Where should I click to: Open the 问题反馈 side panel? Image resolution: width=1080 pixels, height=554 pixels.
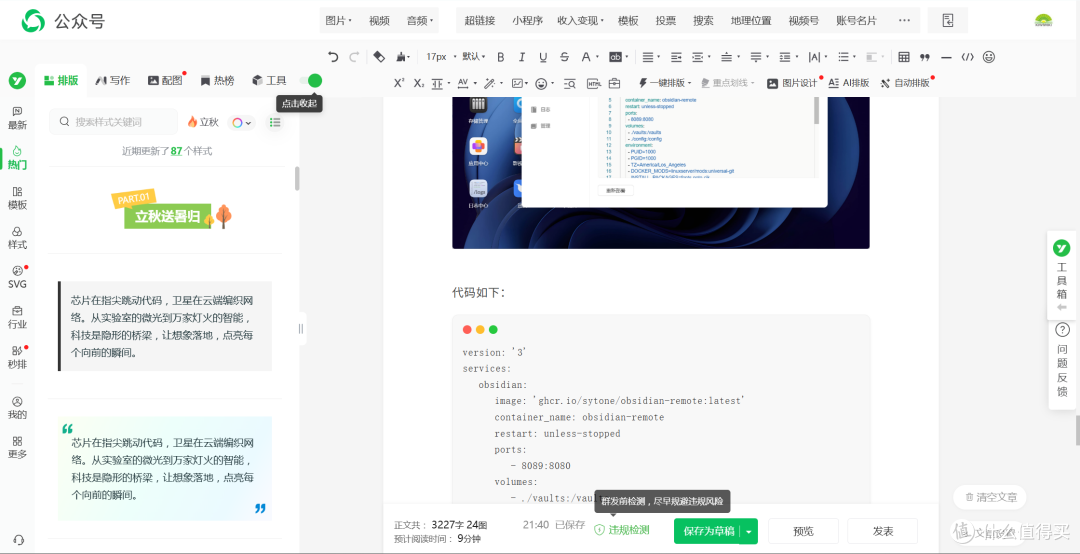coord(1061,360)
